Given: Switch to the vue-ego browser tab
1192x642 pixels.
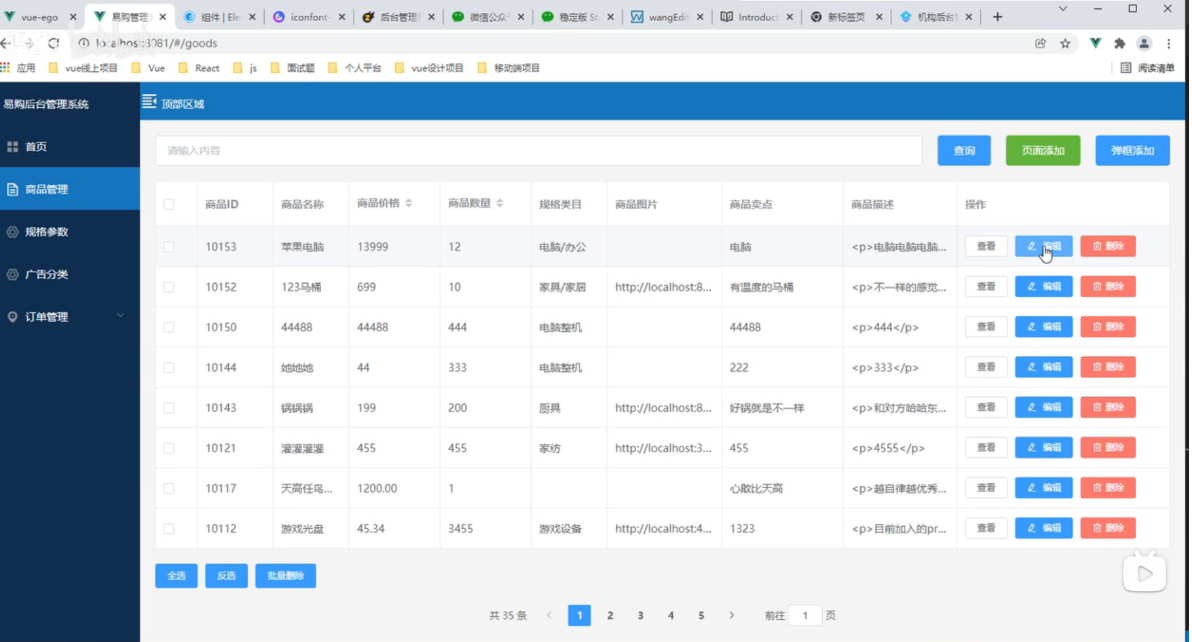Looking at the screenshot, I should [40, 17].
